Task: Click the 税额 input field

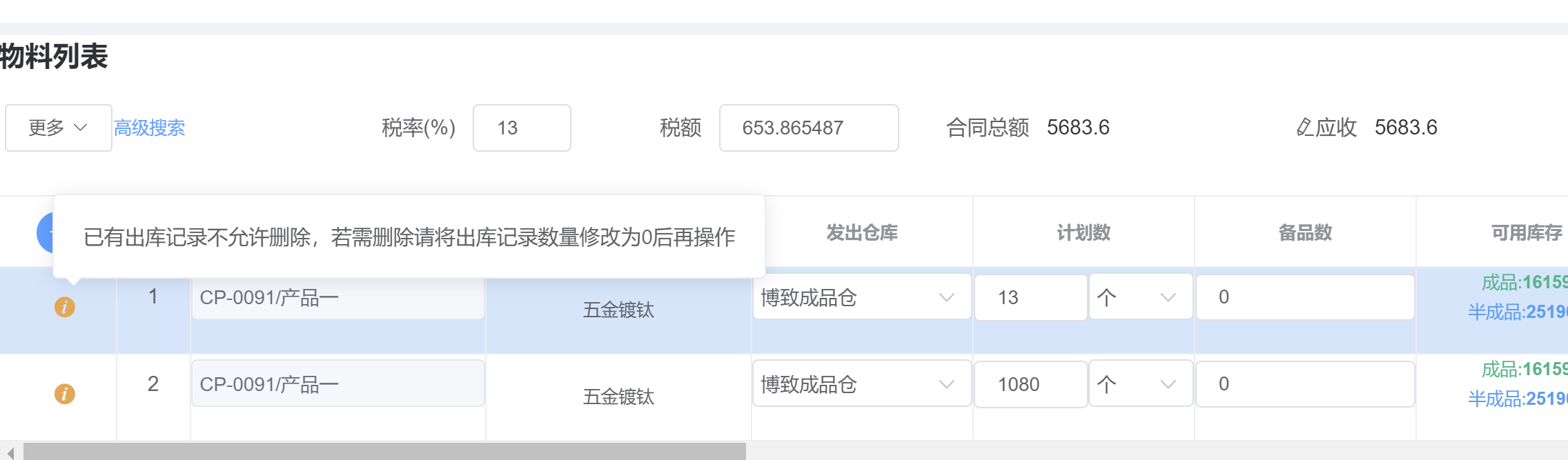Action: (x=809, y=128)
